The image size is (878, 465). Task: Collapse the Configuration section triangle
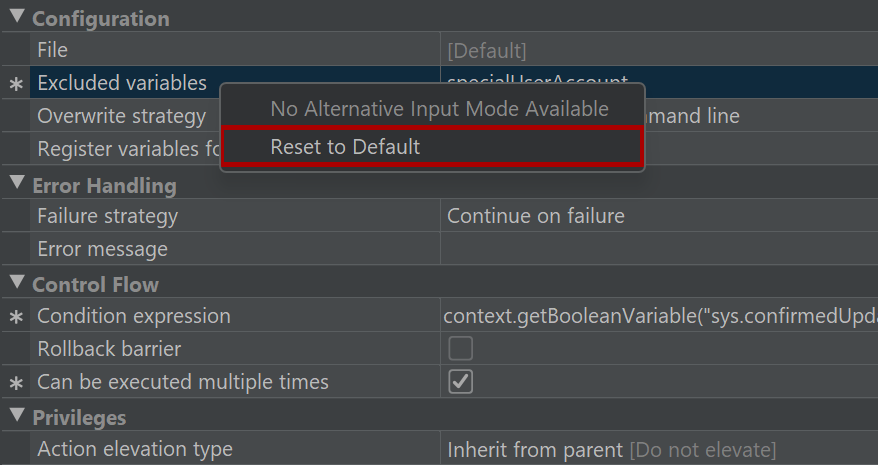(x=17, y=17)
